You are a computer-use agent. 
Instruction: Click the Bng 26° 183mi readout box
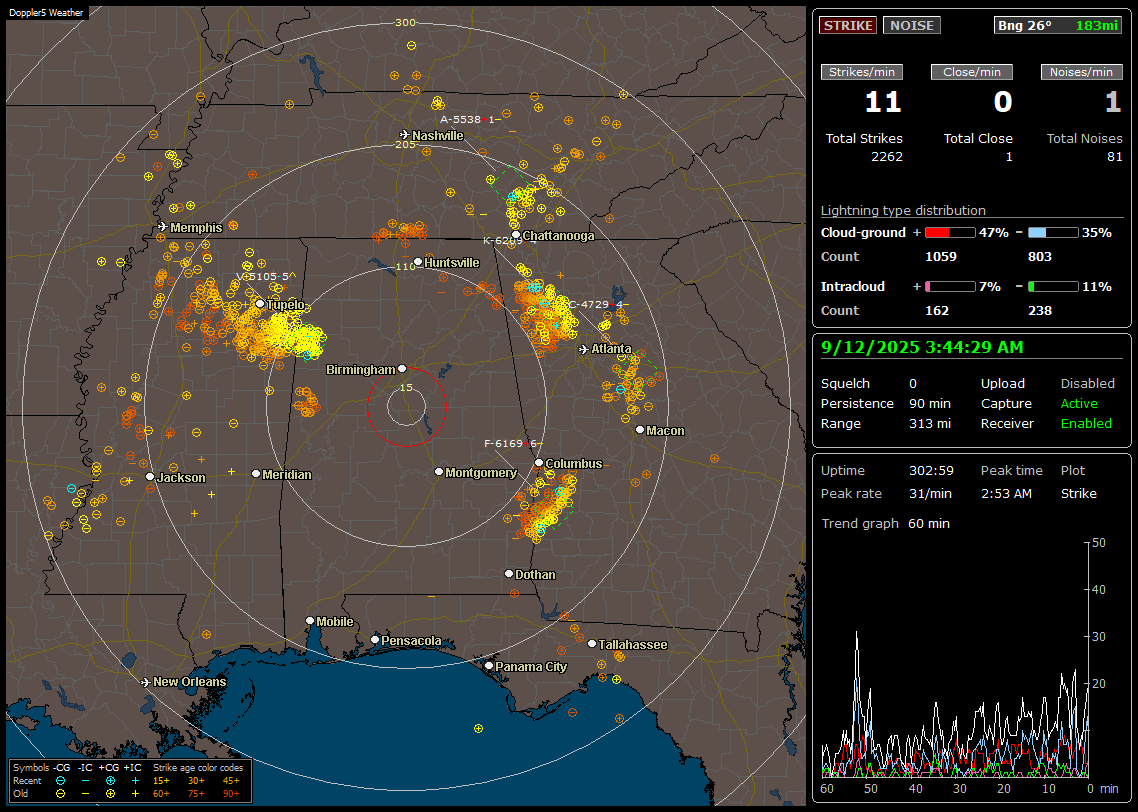click(1058, 25)
